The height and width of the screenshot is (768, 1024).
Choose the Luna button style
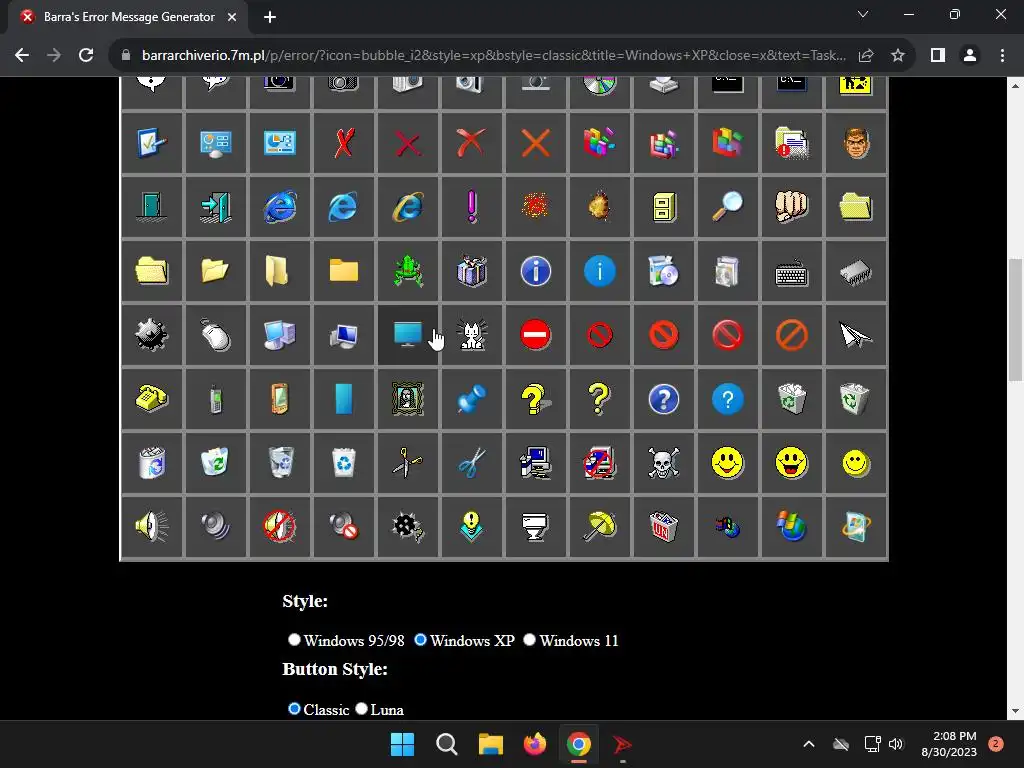361,709
